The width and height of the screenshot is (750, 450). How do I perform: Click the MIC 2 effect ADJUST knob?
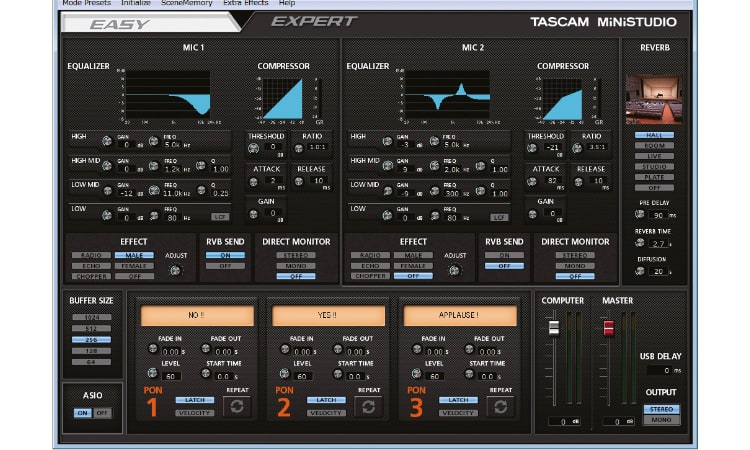pos(454,271)
